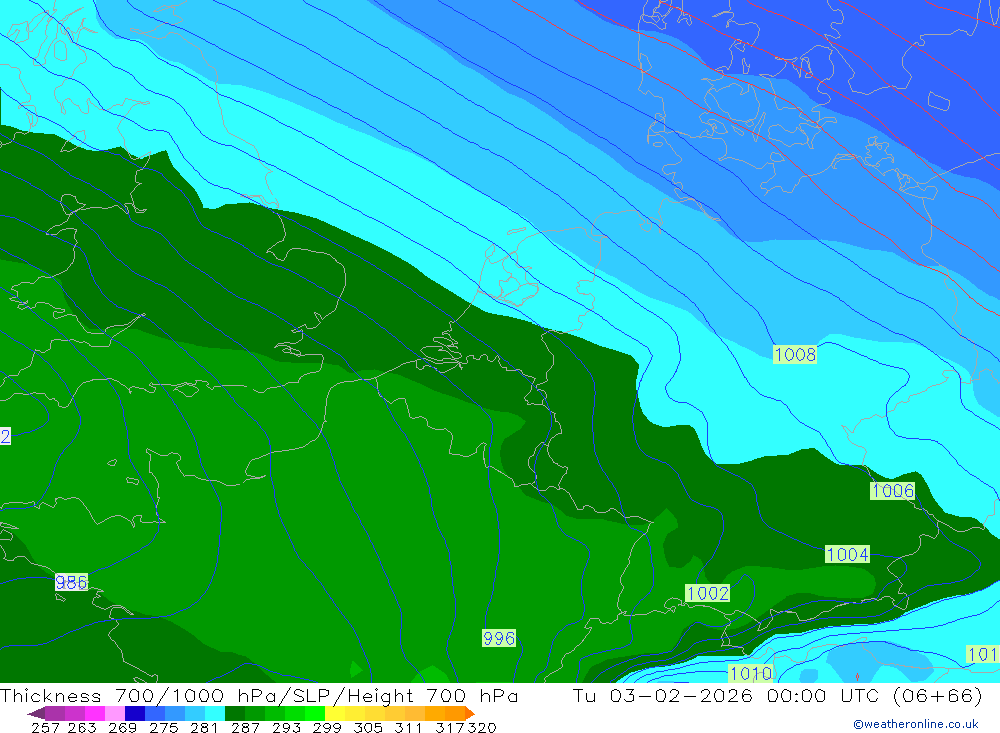Click the 1008 isobar label
This screenshot has width=1000, height=733.
795,354
